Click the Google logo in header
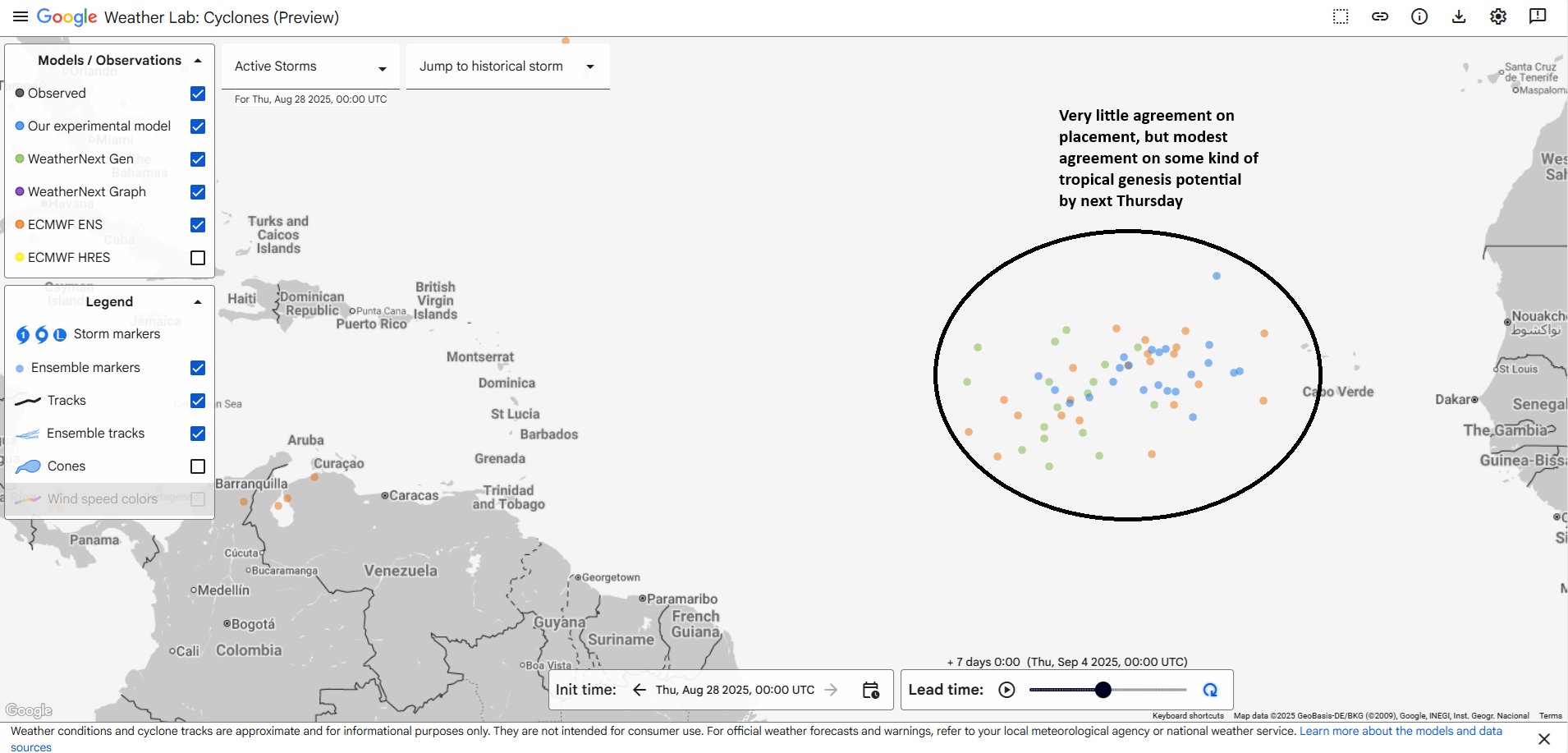The width and height of the screenshot is (1568, 753). (x=66, y=17)
